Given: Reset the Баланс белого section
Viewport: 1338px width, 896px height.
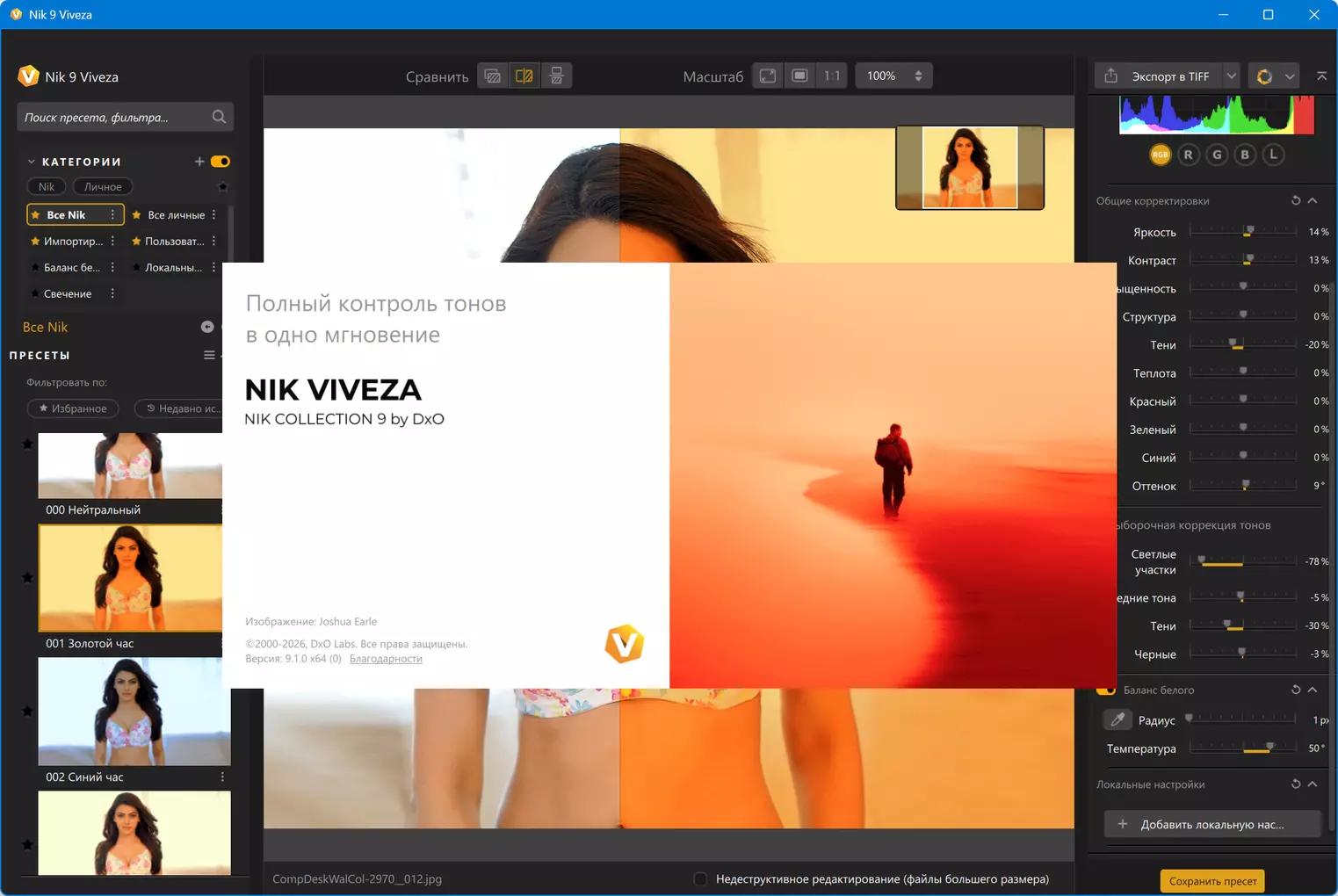Looking at the screenshot, I should pos(1296,690).
